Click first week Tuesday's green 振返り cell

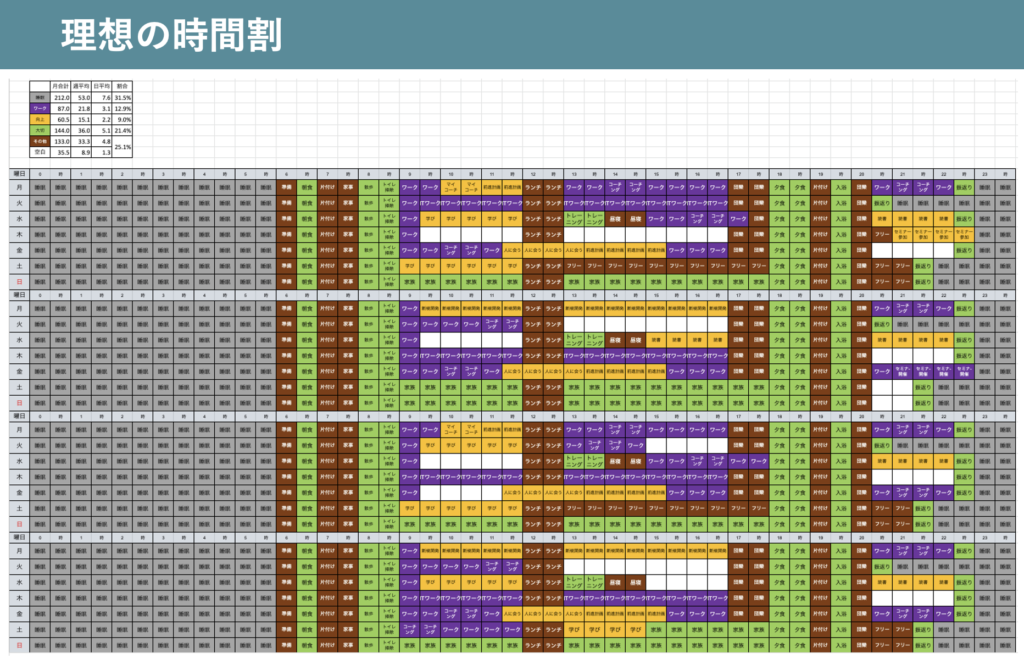882,203
